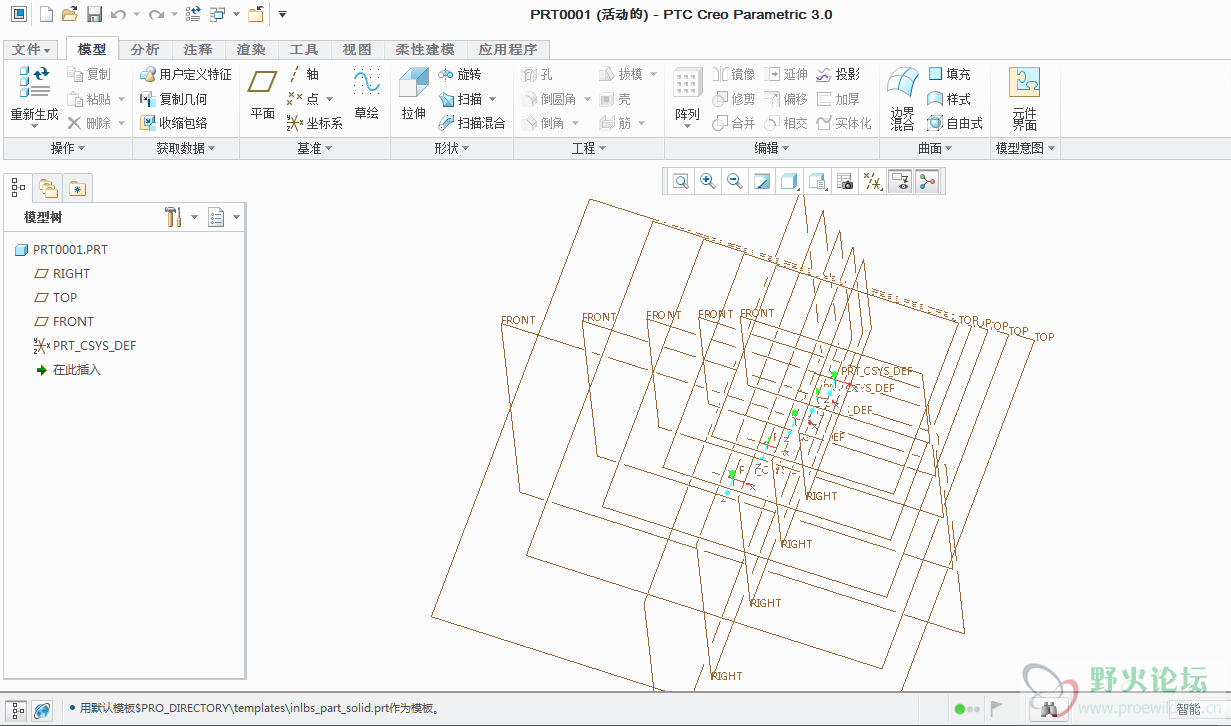The height and width of the screenshot is (726, 1231).
Task: Click the 投影 project tool
Action: tap(838, 74)
